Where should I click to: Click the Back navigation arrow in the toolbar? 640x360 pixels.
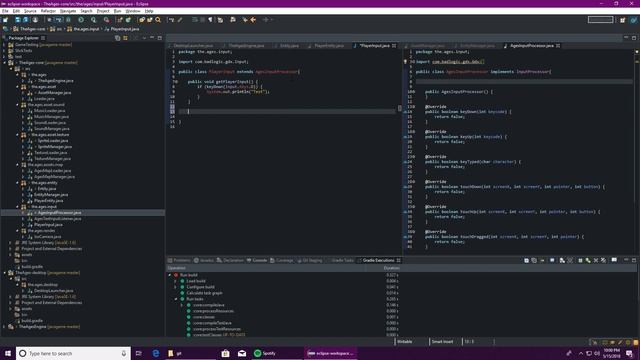(x=253, y=20)
